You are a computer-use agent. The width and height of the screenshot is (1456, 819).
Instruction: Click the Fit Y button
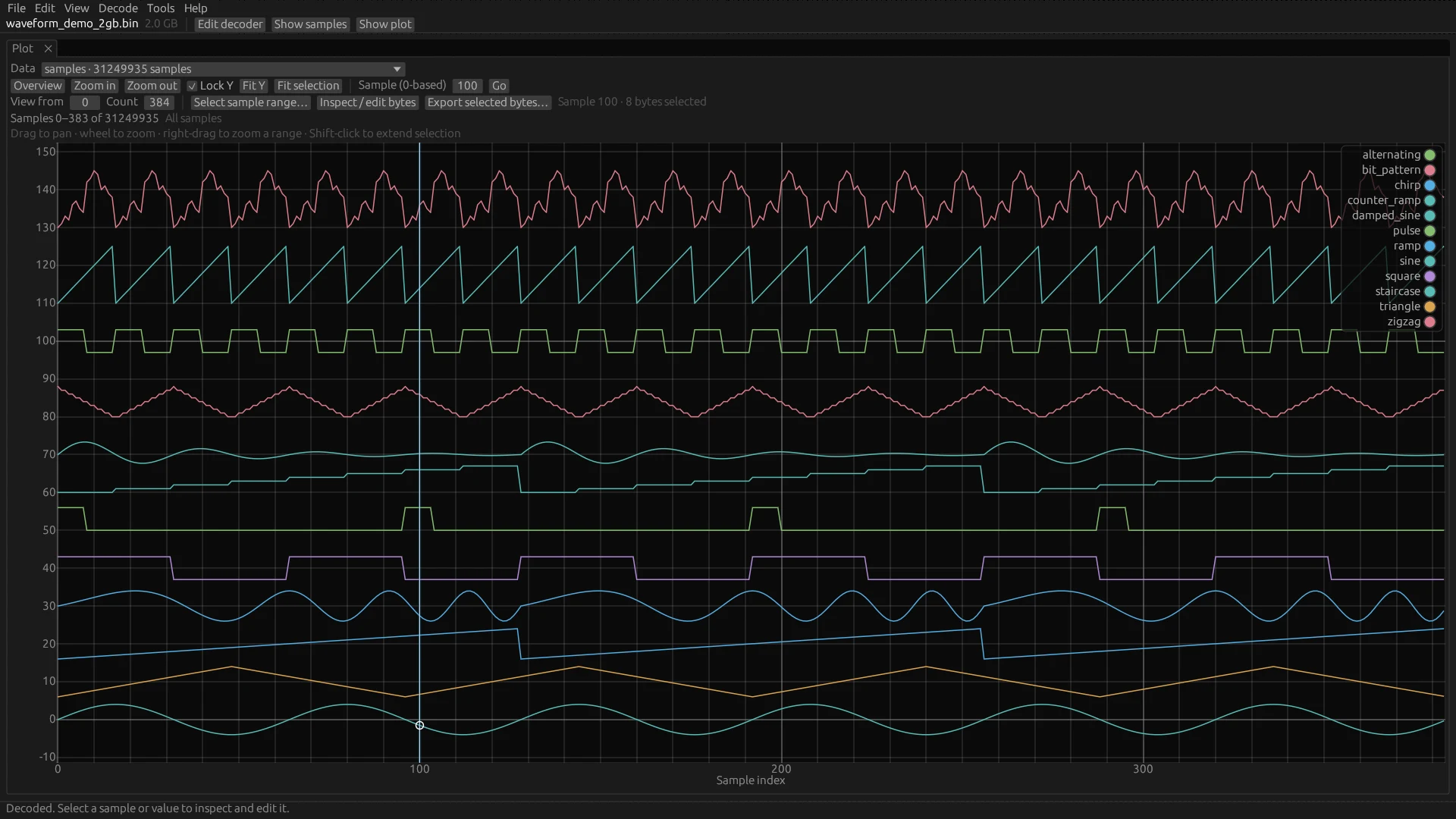click(x=253, y=86)
